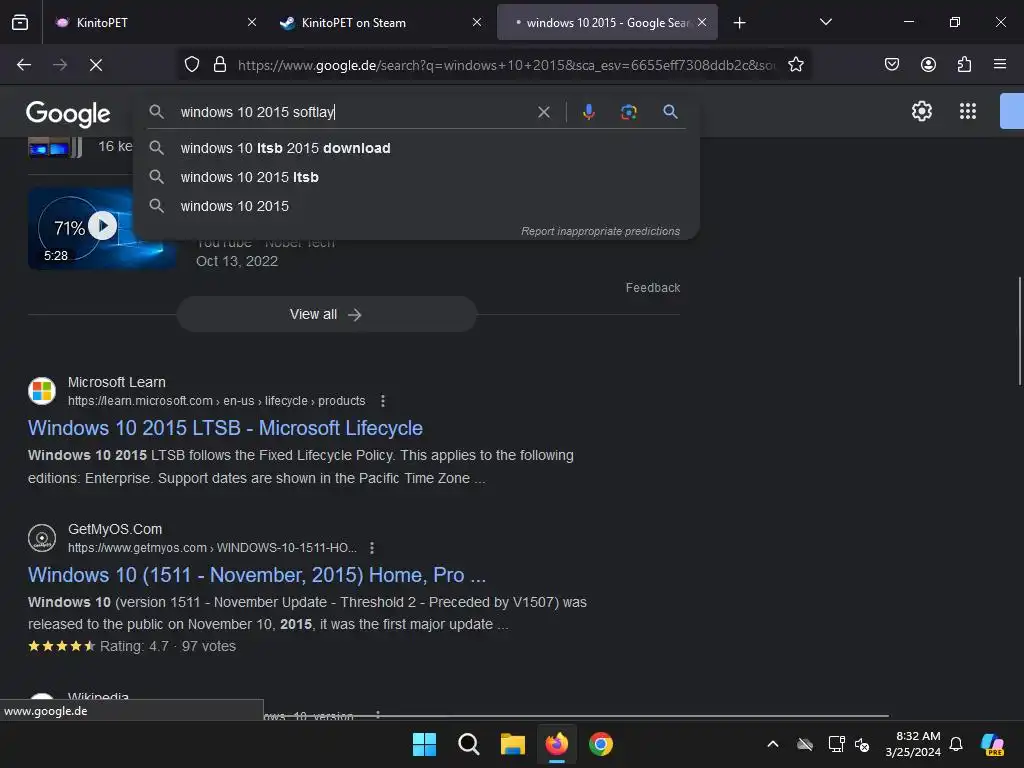Close the first KinitoPET tab
The height and width of the screenshot is (768, 1024).
(252, 22)
